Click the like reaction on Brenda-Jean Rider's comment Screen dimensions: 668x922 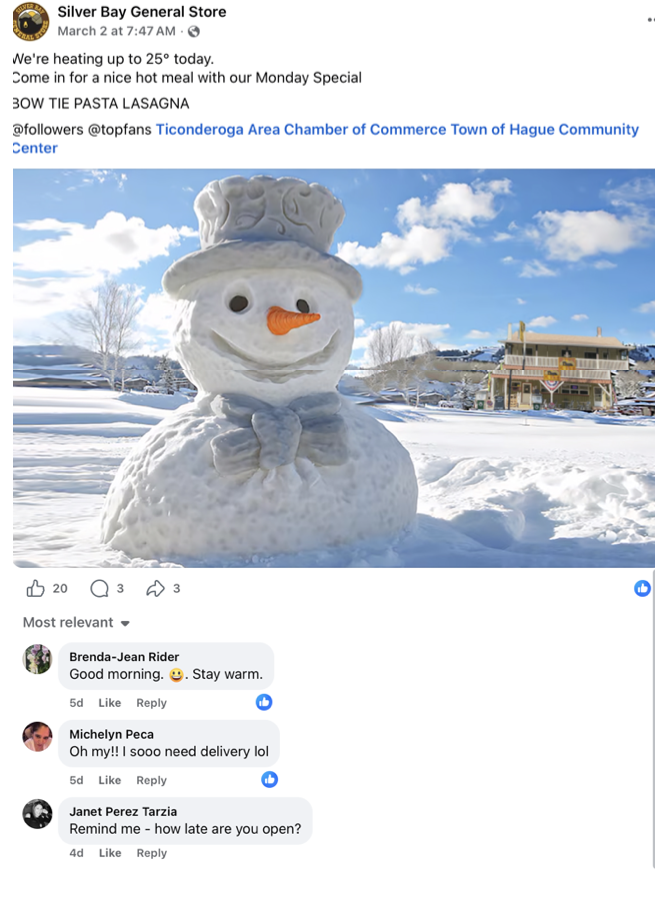(x=264, y=701)
